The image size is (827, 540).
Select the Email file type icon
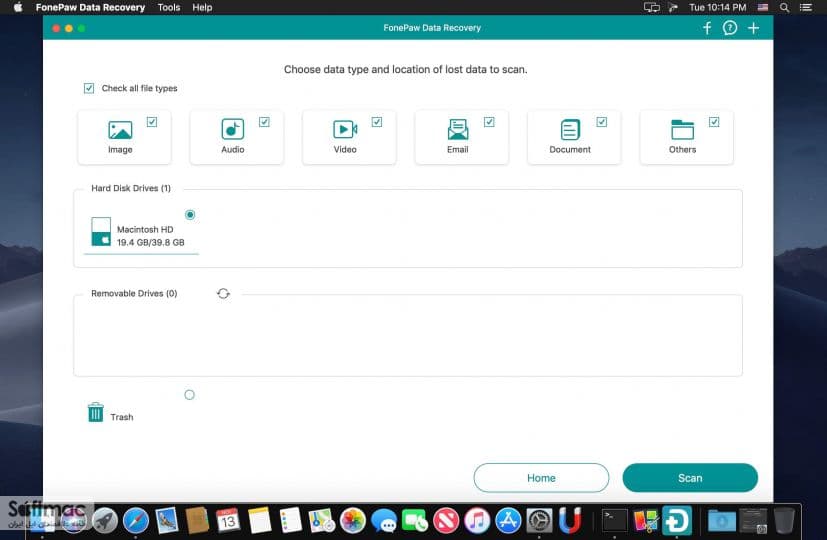458,129
